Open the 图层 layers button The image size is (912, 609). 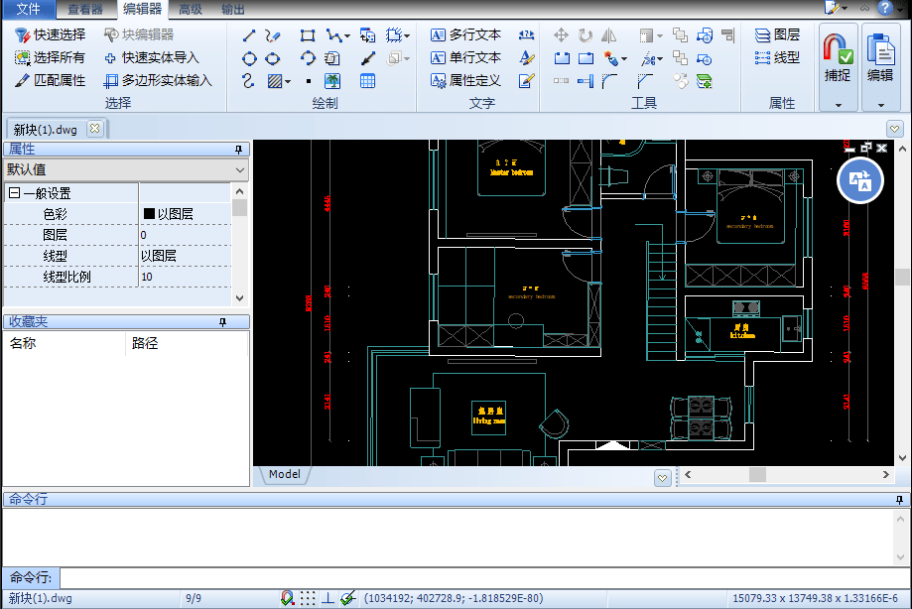point(777,35)
